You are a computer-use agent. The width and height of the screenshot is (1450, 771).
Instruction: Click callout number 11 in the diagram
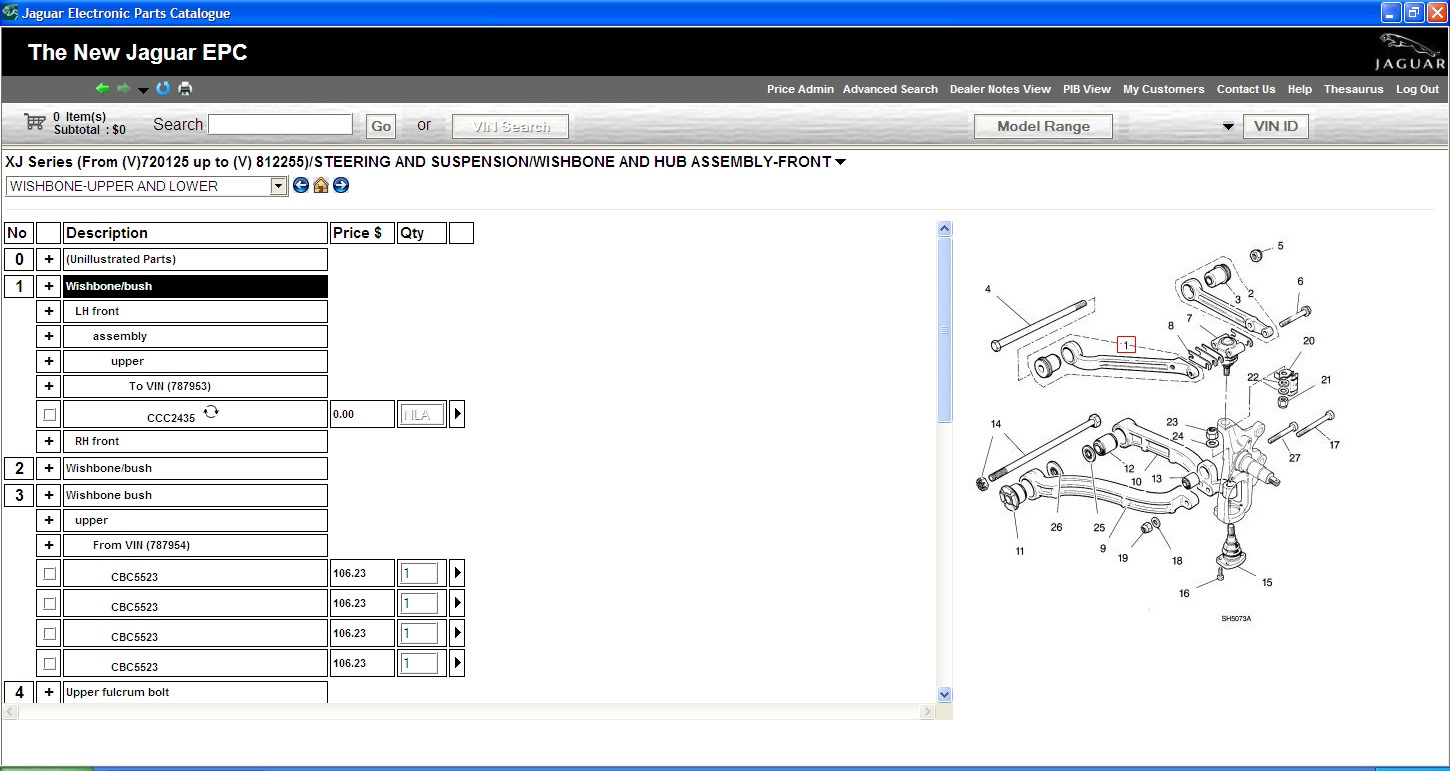pyautogui.click(x=1020, y=551)
